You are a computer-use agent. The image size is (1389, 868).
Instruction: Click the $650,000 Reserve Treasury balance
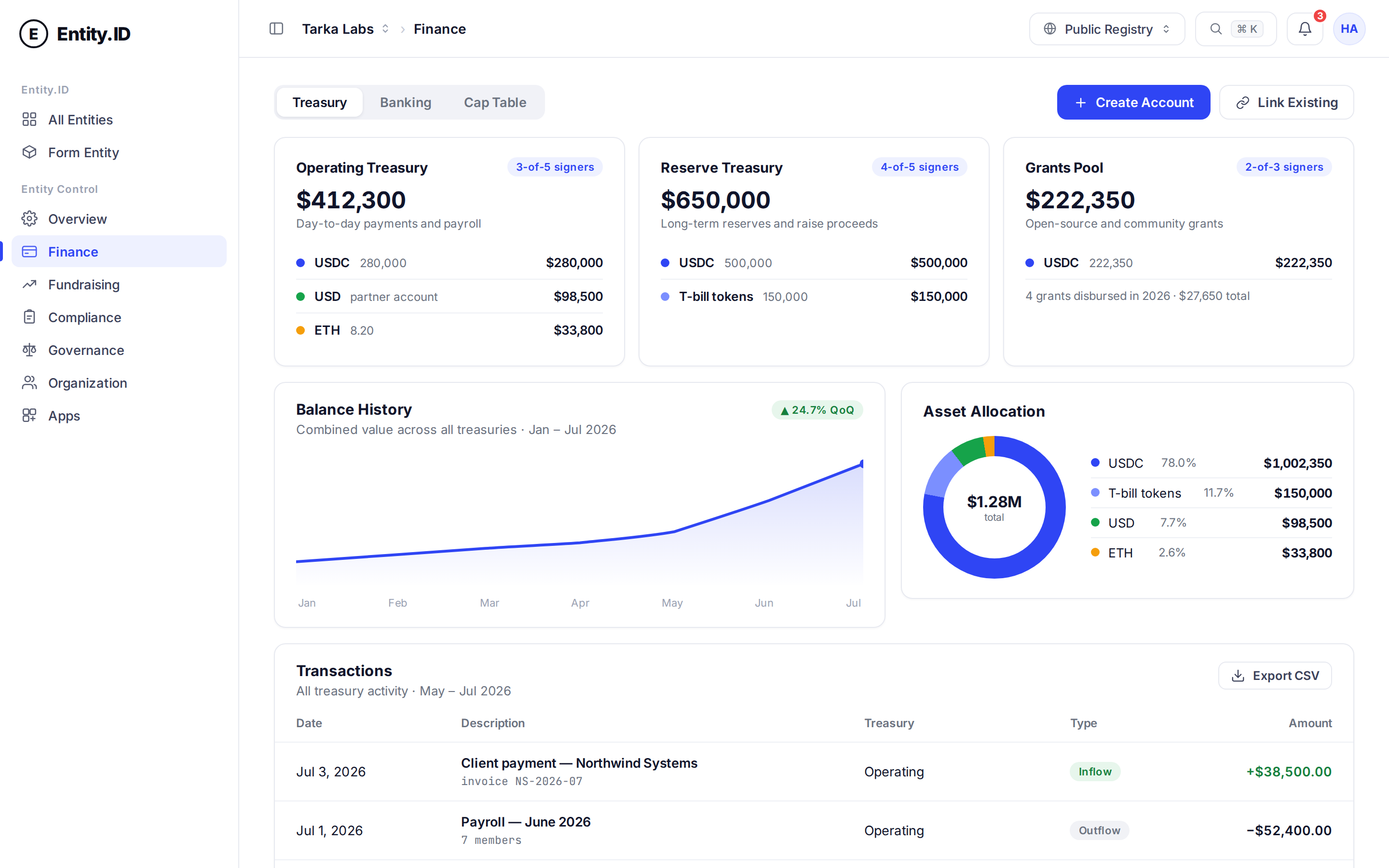(715, 200)
